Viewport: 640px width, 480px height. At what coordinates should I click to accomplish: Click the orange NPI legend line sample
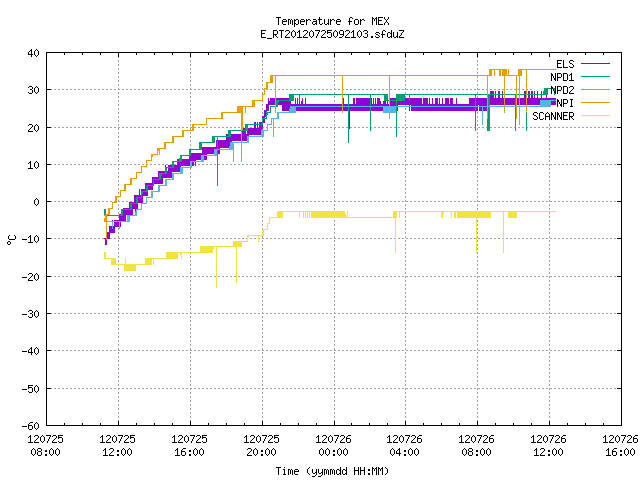click(595, 103)
